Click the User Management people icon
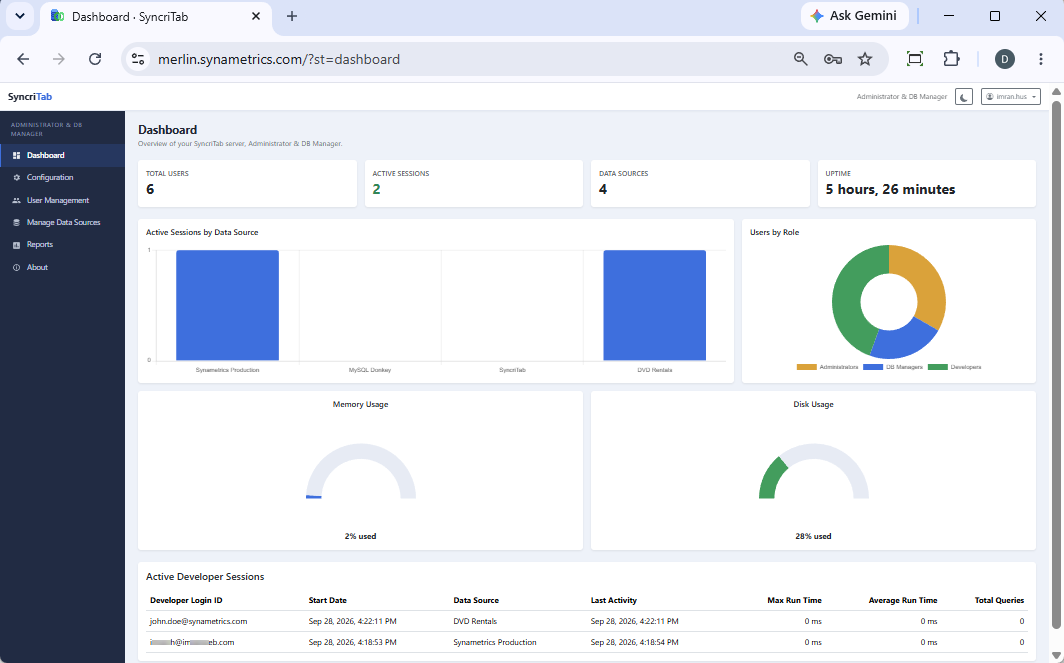Viewport: 1064px width, 663px height. pyautogui.click(x=17, y=200)
